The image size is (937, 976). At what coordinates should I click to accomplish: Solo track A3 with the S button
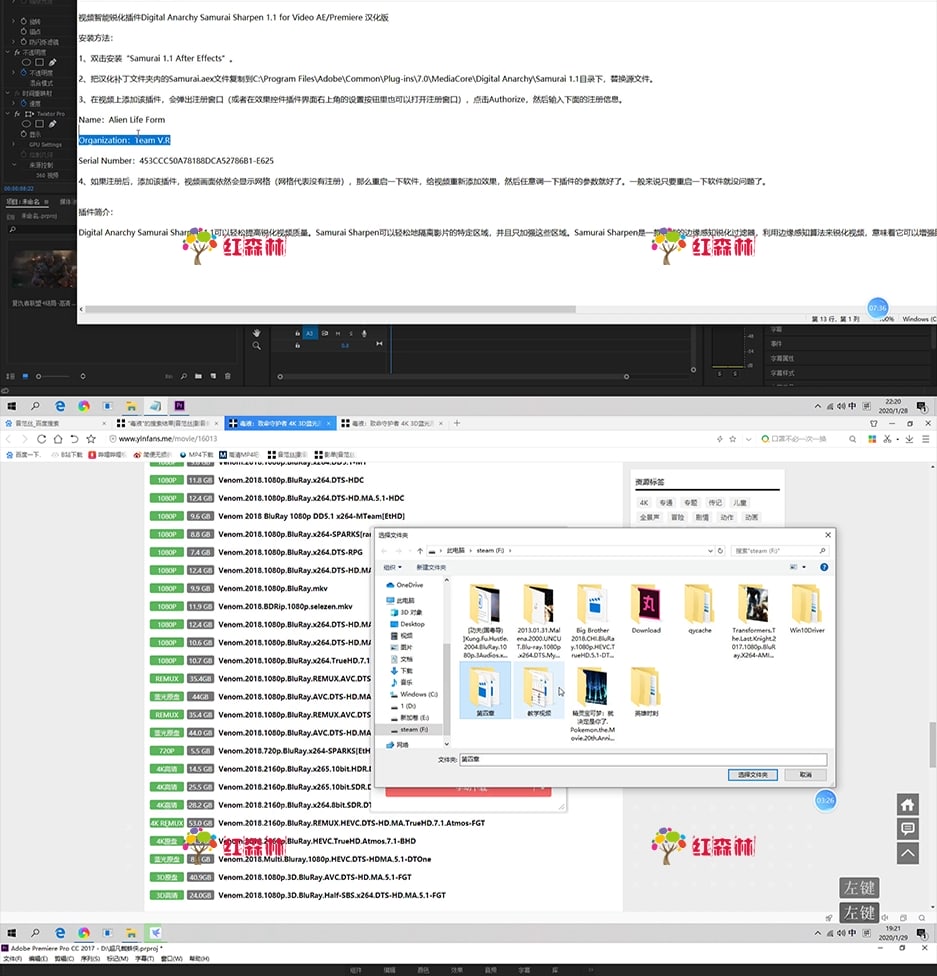pos(351,334)
